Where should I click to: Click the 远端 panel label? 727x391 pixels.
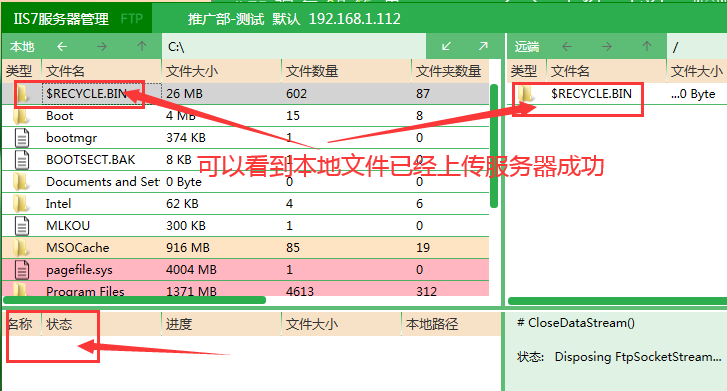[x=527, y=46]
